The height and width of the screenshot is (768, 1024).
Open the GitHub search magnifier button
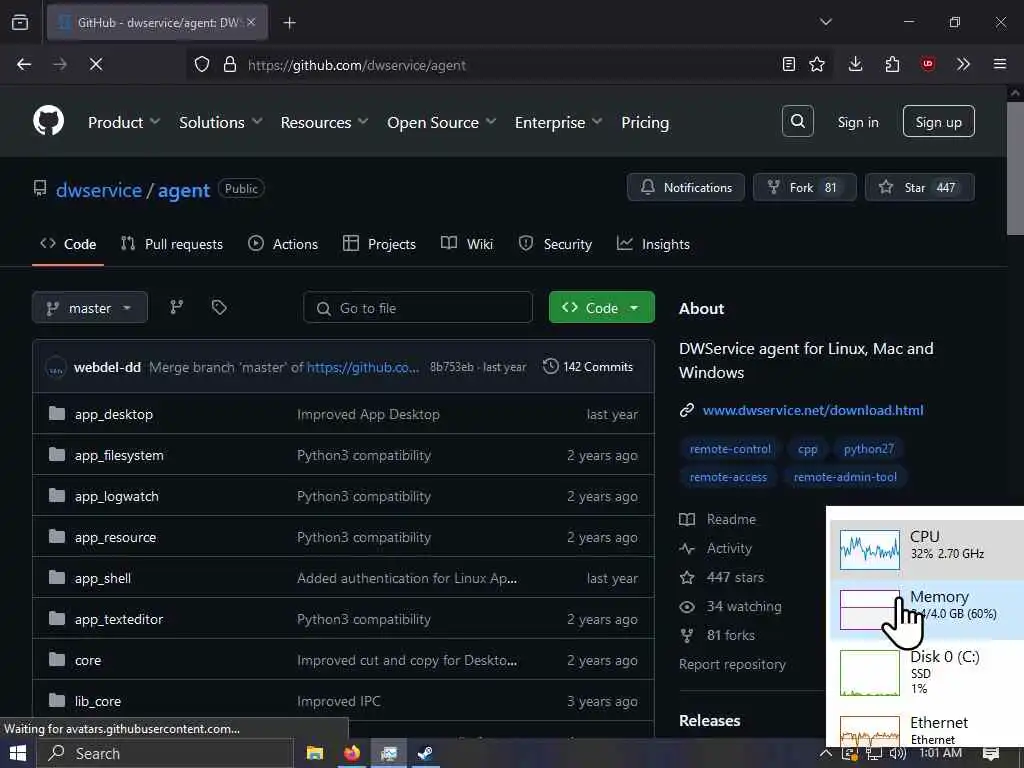797,121
